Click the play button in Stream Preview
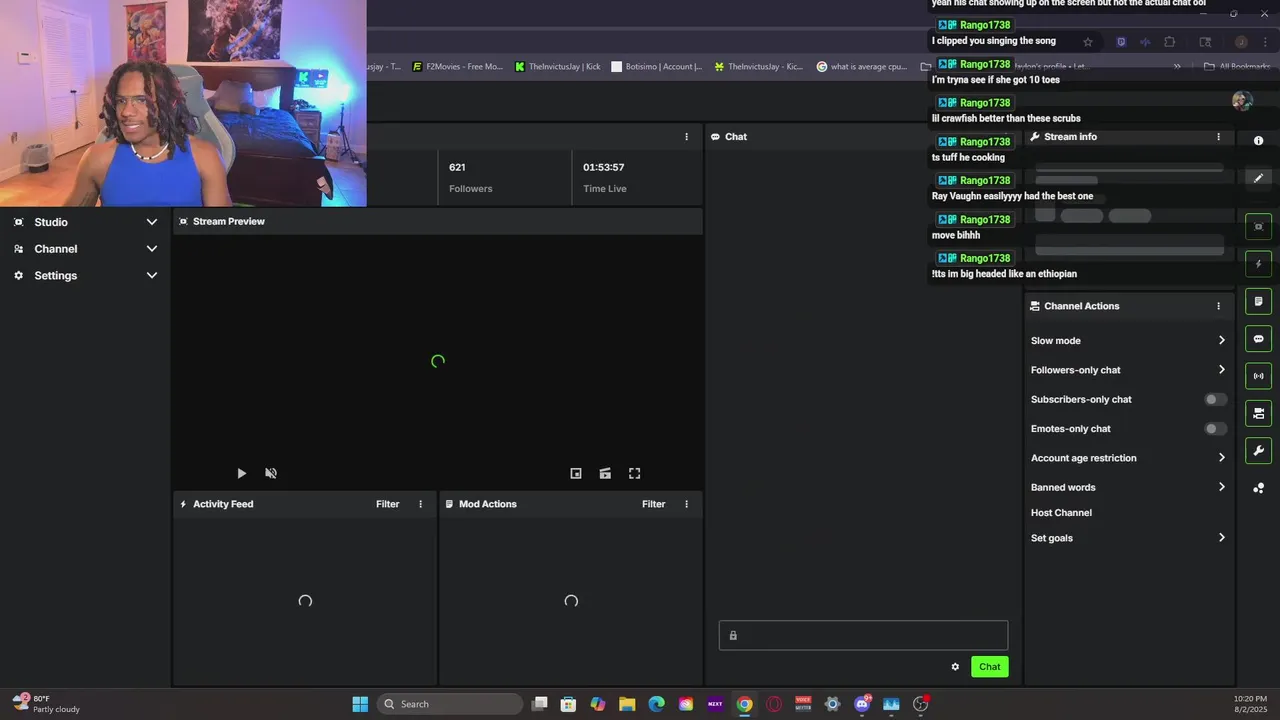Viewport: 1280px width, 720px height. click(241, 474)
